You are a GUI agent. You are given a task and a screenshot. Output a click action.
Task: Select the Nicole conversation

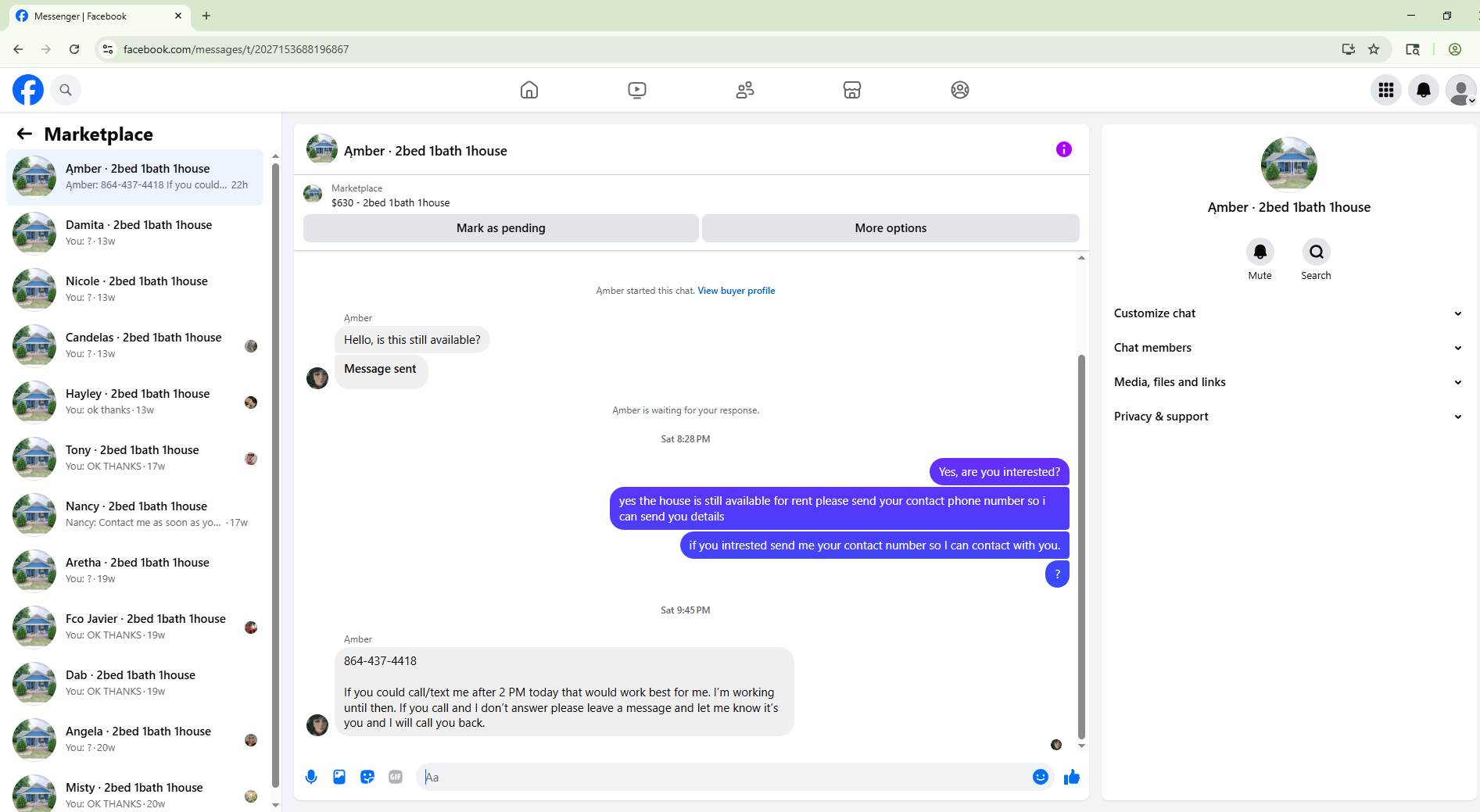(134, 289)
